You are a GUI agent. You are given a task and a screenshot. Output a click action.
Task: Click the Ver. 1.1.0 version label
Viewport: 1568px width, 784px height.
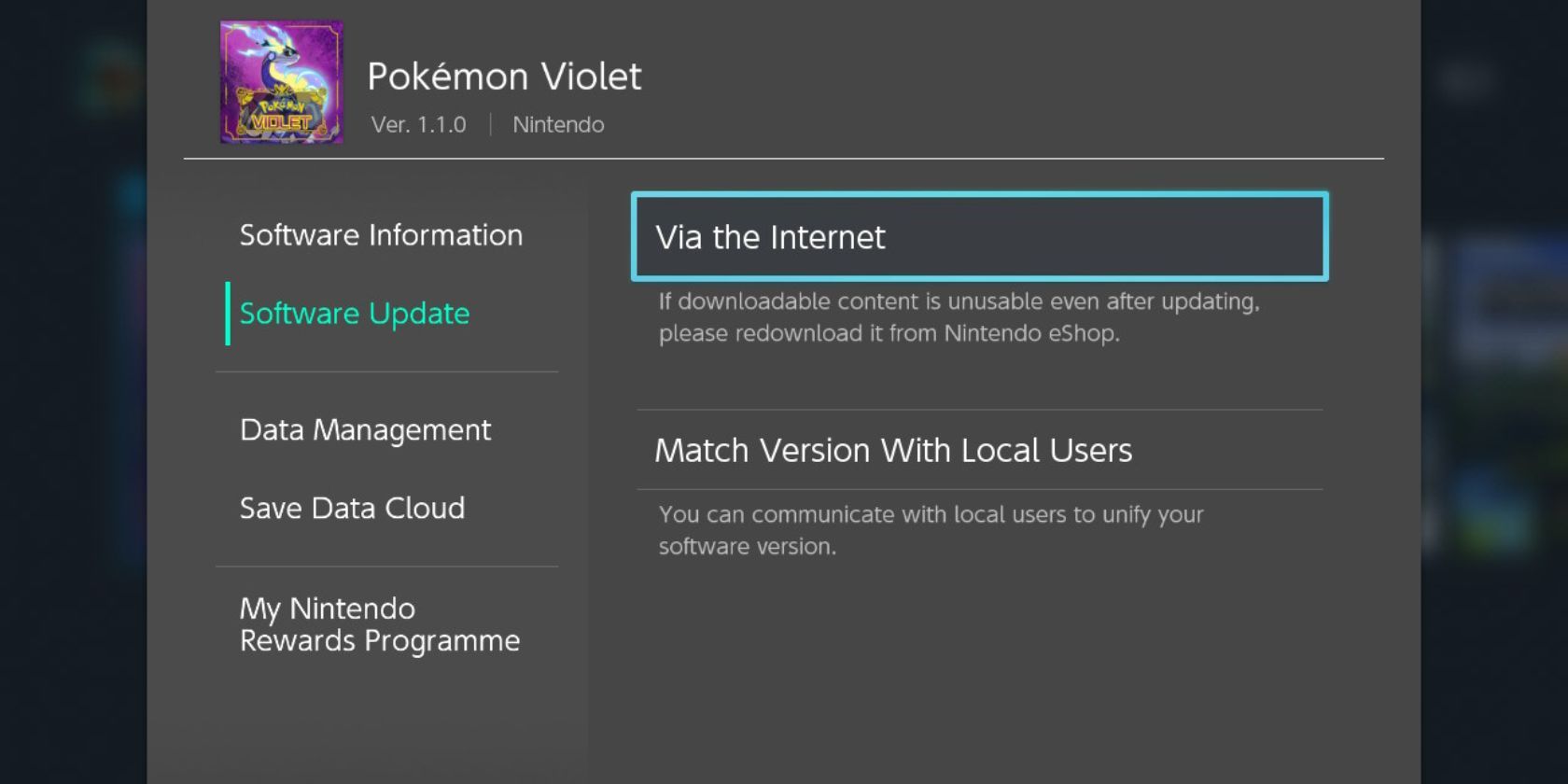pos(418,125)
